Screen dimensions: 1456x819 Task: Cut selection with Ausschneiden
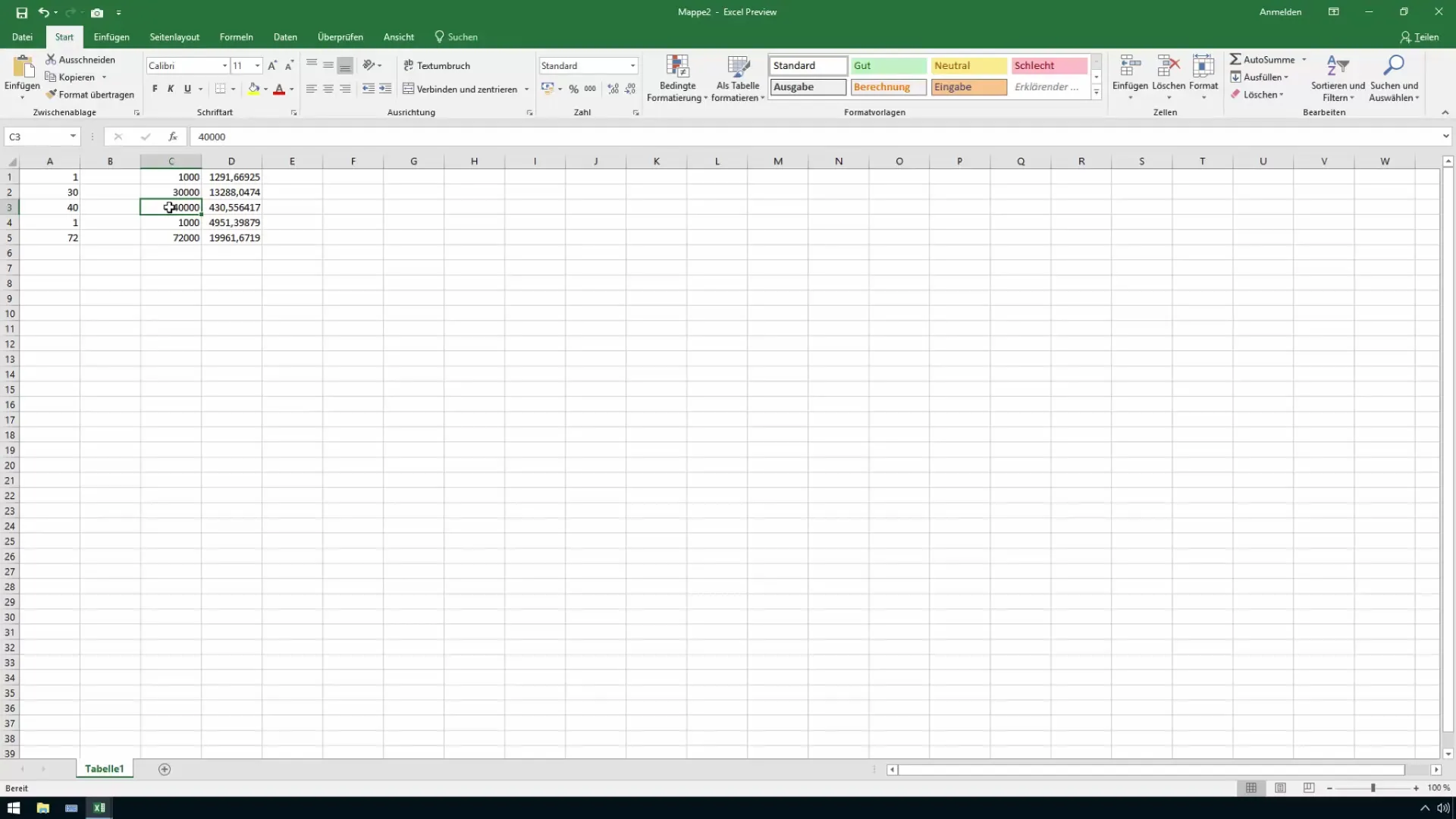click(x=80, y=59)
